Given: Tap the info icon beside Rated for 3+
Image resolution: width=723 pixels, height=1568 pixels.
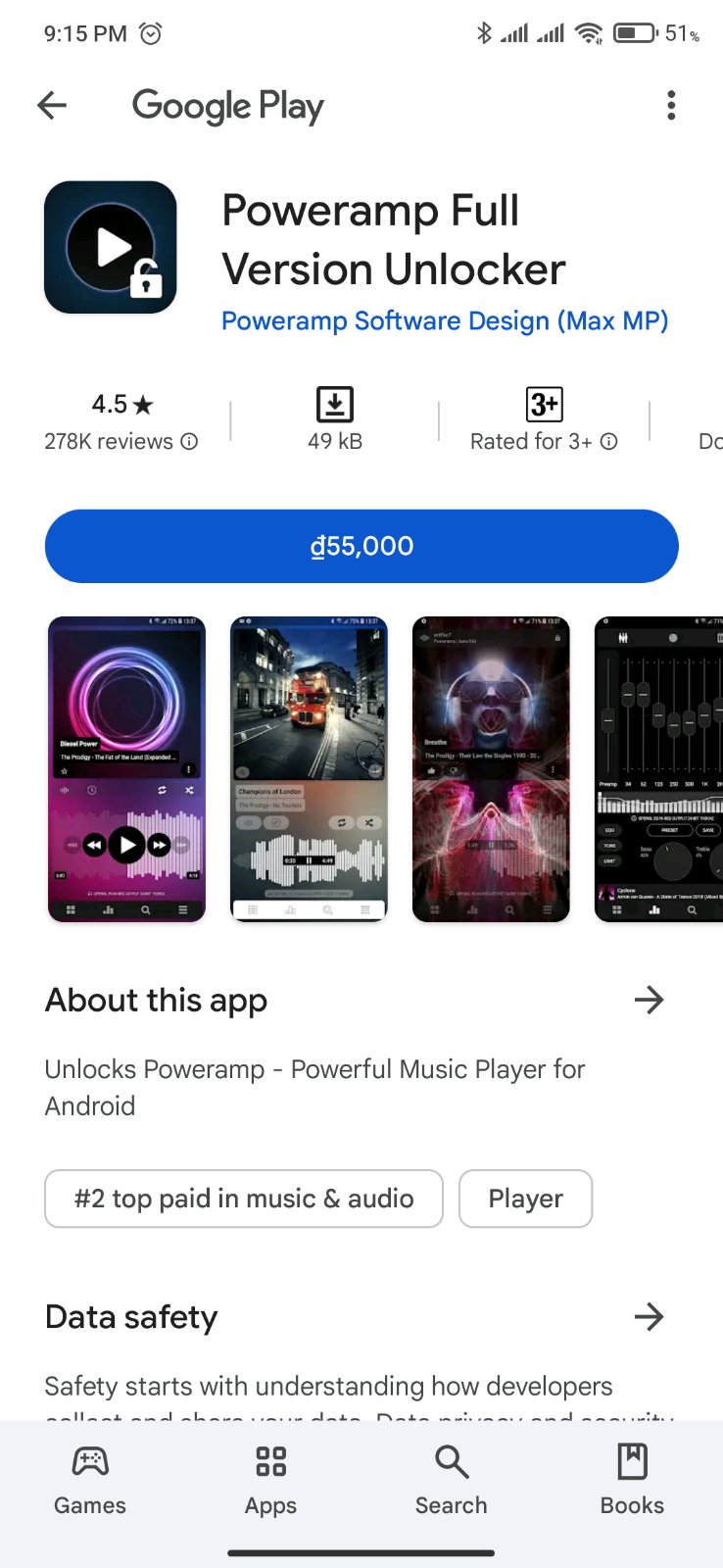Looking at the screenshot, I should (x=608, y=442).
